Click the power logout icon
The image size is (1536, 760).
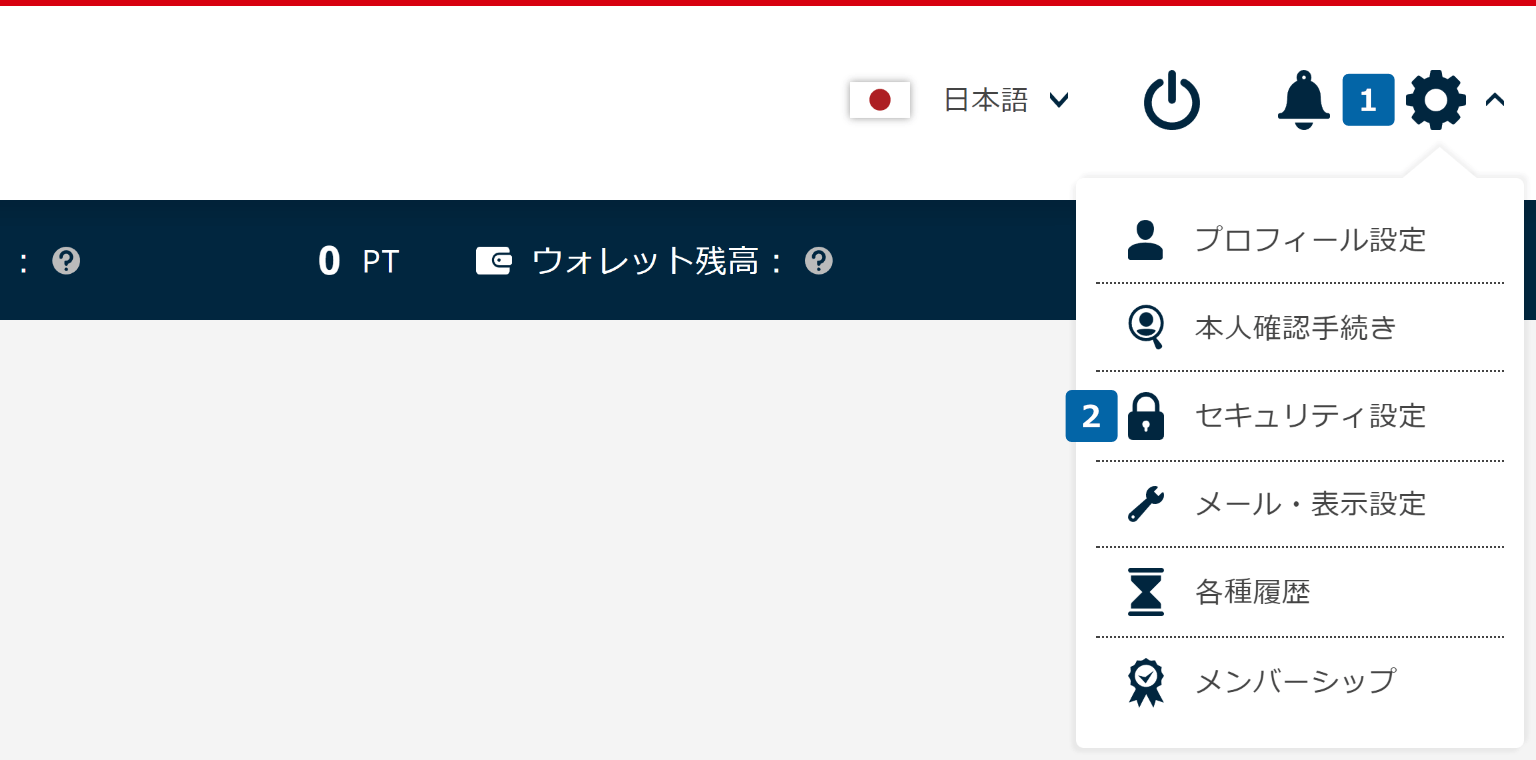(1172, 100)
